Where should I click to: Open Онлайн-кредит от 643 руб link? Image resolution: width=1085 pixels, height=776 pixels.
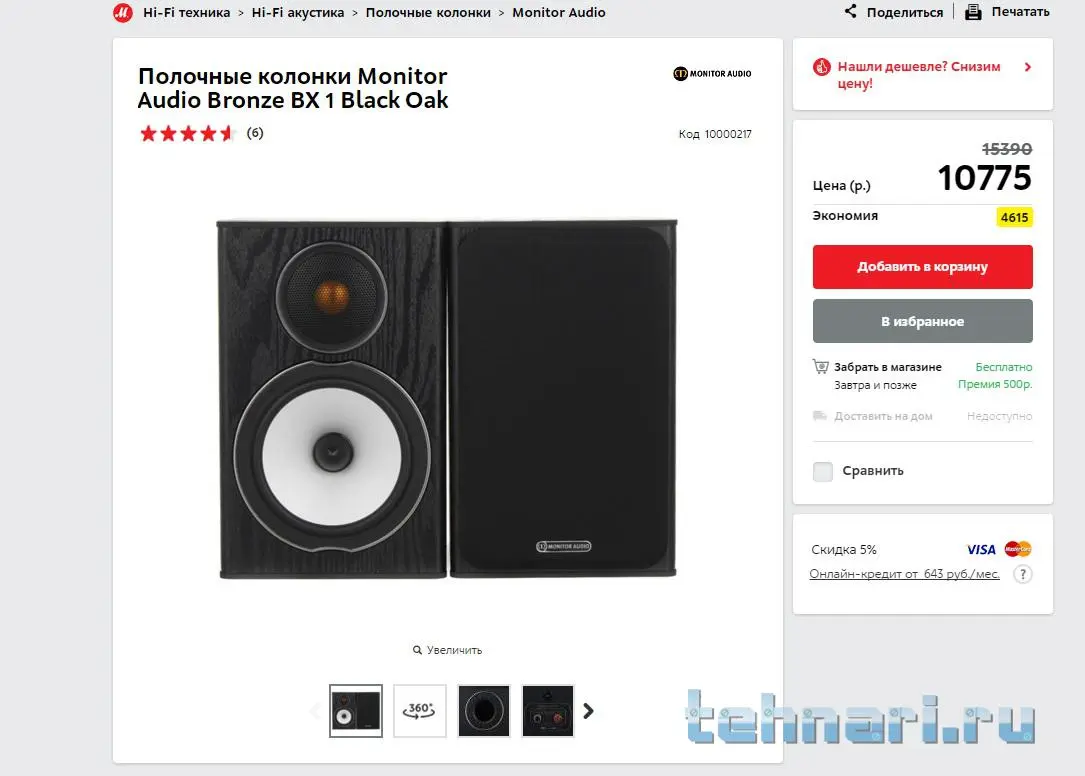tap(904, 574)
